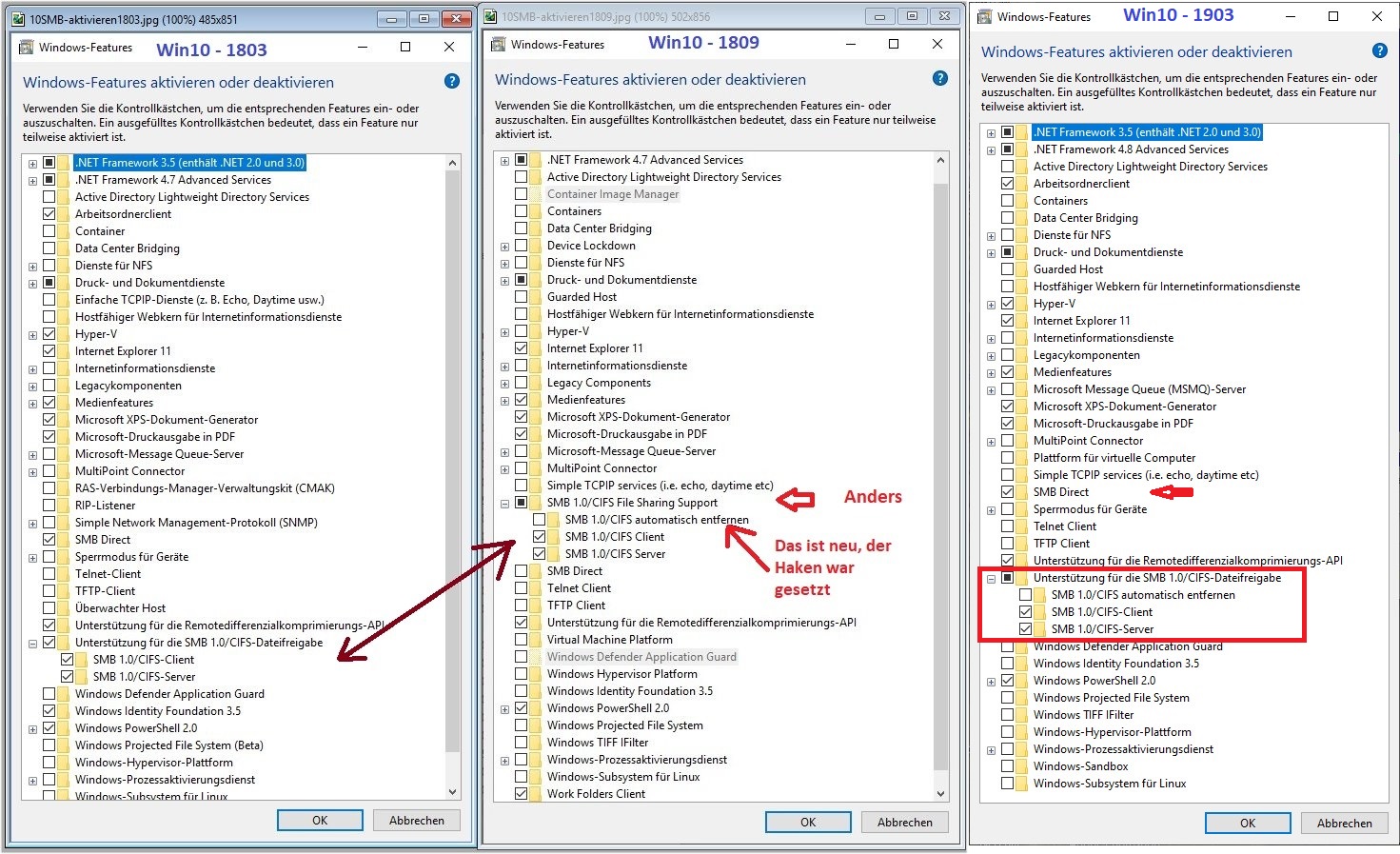The width and height of the screenshot is (1400, 854).
Task: Select the RIP-Listener folder icon in 1803 window
Action: click(x=64, y=506)
